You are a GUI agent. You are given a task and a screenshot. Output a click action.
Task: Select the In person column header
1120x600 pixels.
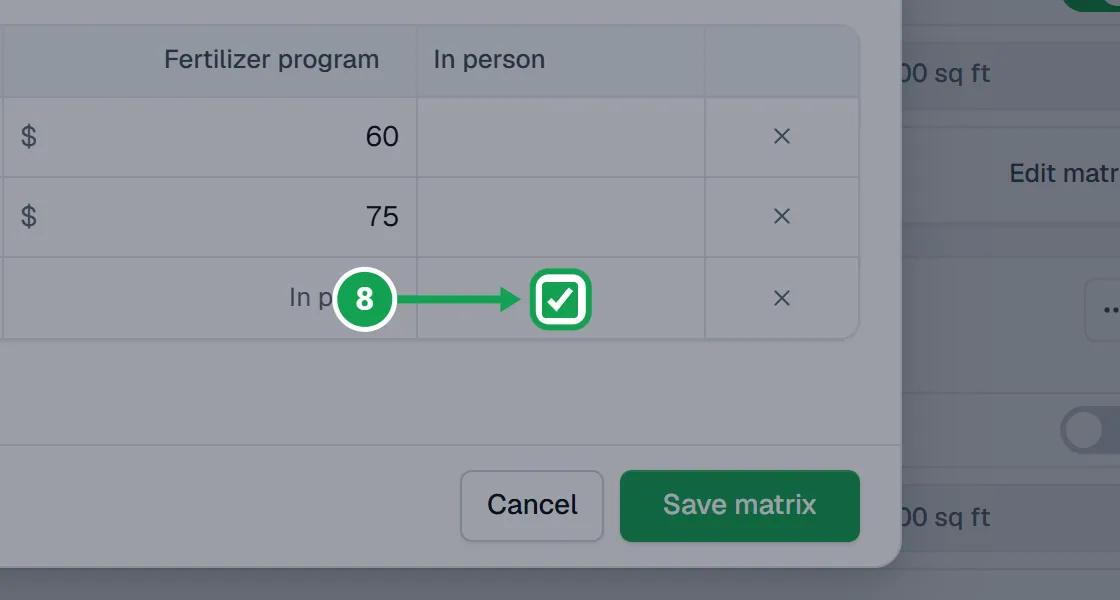point(489,59)
